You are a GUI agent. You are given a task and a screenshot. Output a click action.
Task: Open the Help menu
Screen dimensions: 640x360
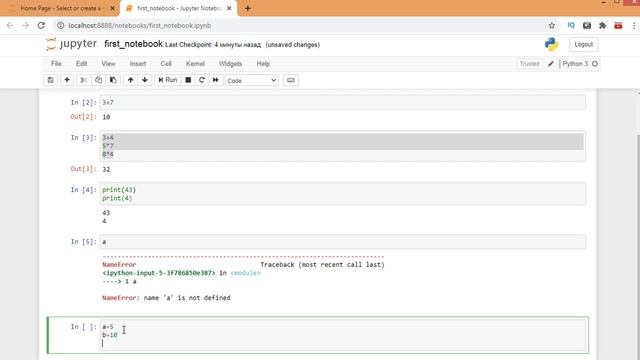263,64
